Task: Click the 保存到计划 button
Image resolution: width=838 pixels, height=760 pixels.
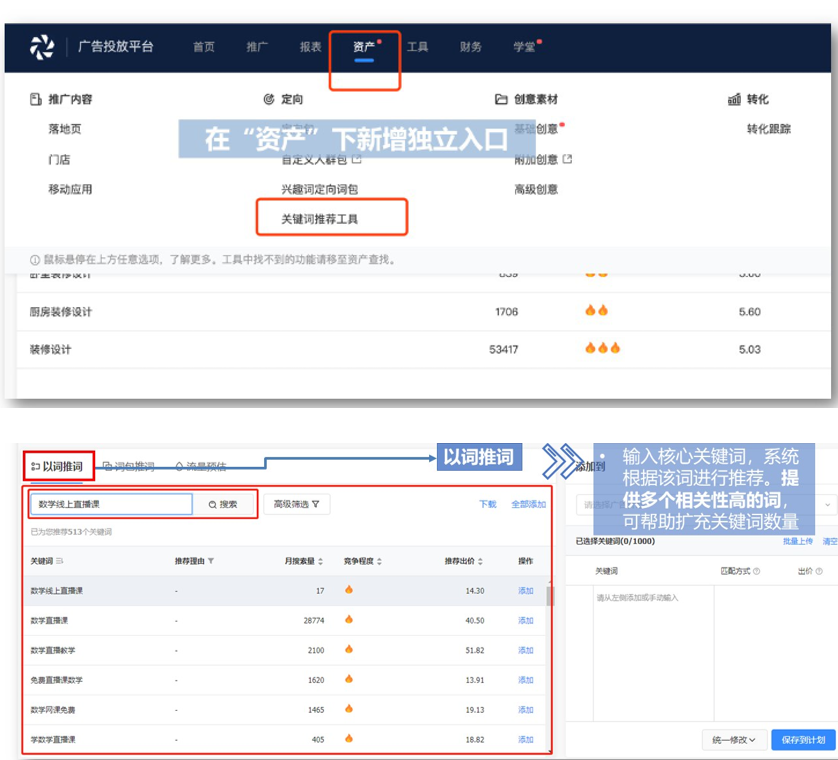Action: pos(803,740)
